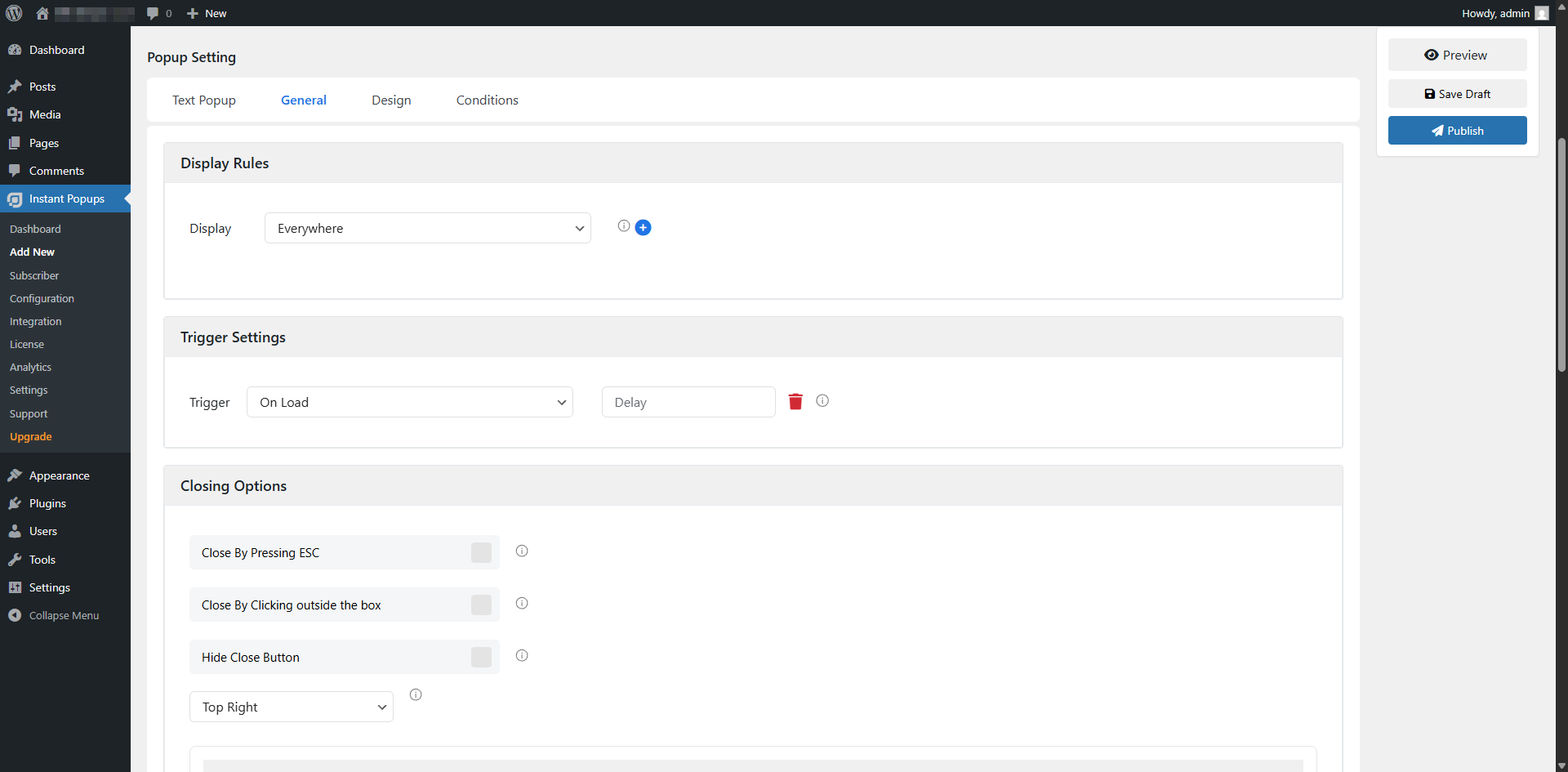Click the Media icon in sidebar
Screen dimensions: 1568x772
click(15, 115)
